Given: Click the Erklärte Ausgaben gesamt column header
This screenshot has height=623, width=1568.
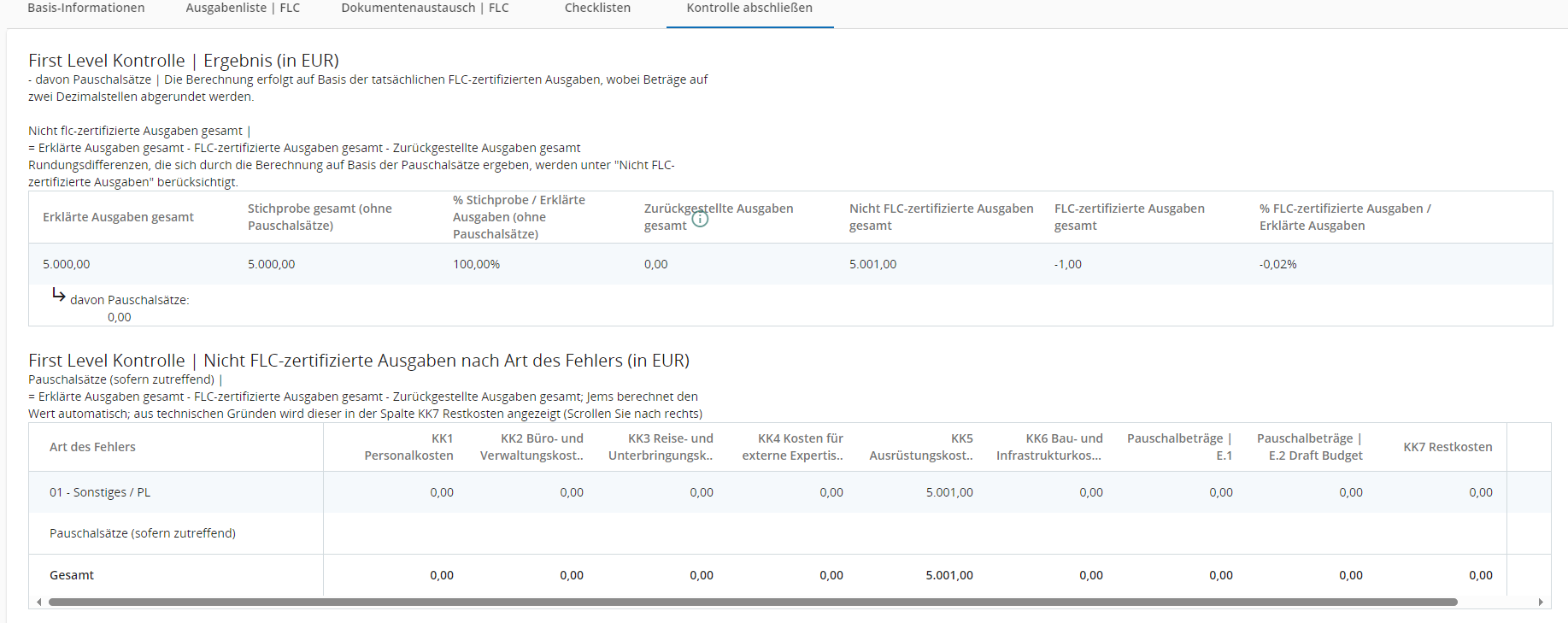Looking at the screenshot, I should [x=118, y=217].
